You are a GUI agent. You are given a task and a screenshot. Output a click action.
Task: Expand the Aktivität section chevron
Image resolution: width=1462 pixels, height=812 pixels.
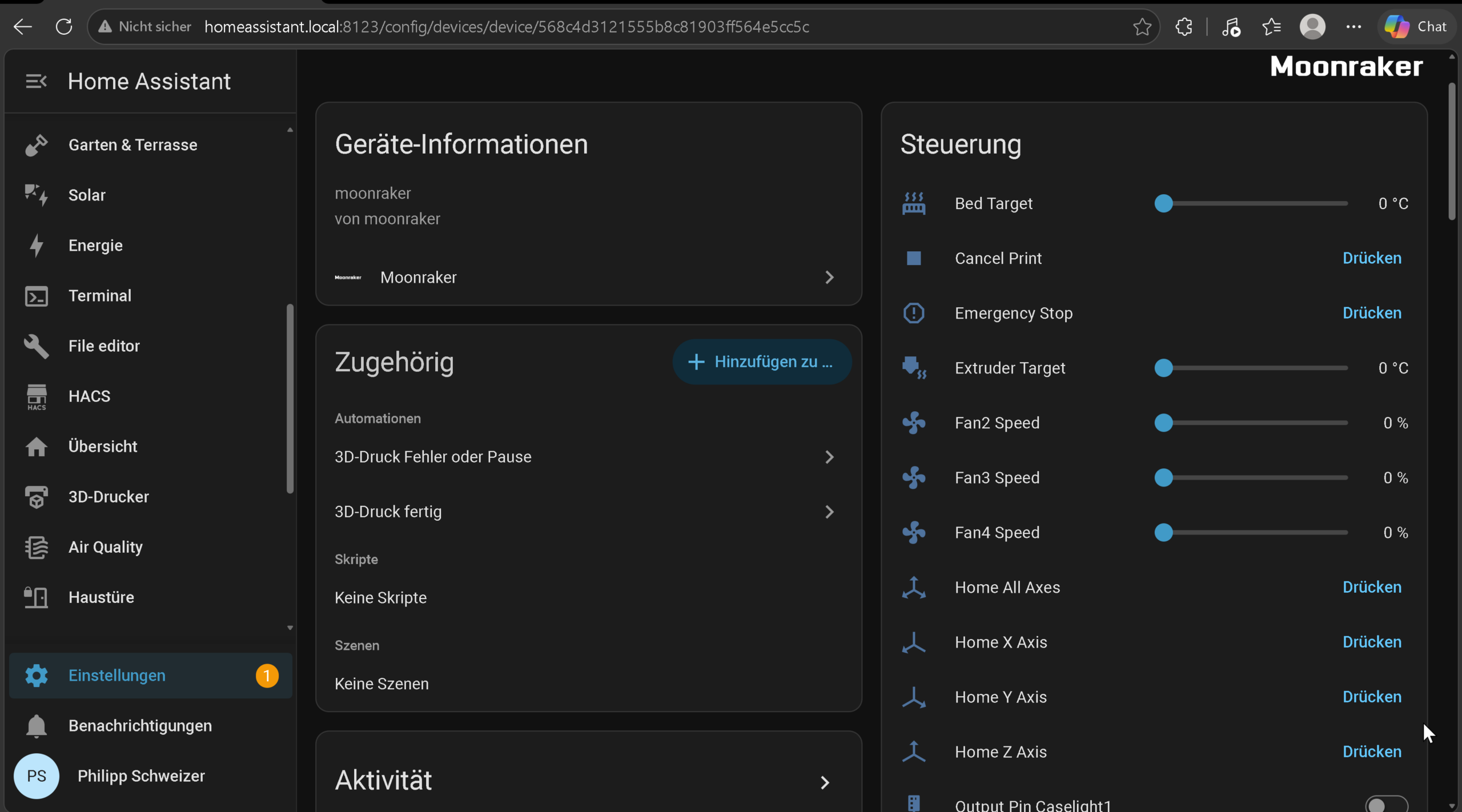[x=825, y=782]
